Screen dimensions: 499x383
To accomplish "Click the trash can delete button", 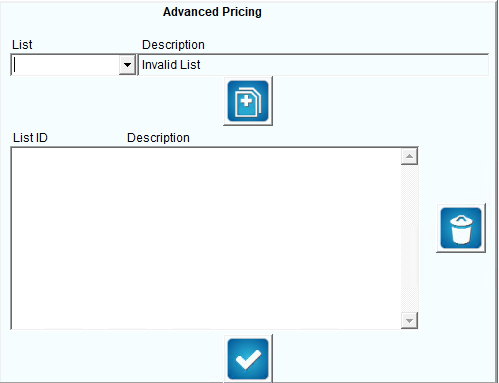I will tap(461, 228).
